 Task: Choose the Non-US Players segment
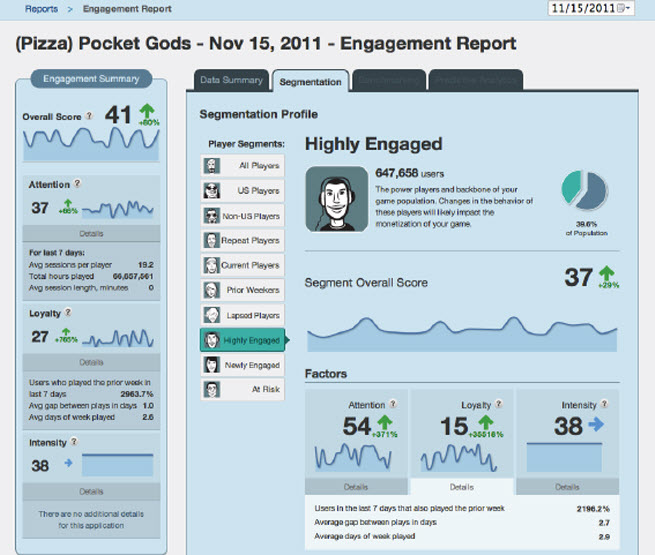coord(243,216)
